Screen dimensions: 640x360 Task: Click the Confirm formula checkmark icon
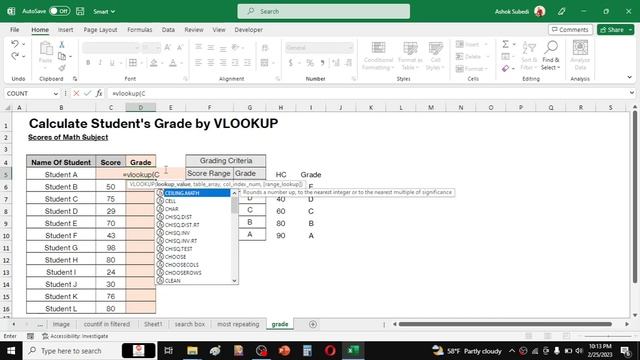point(87,93)
